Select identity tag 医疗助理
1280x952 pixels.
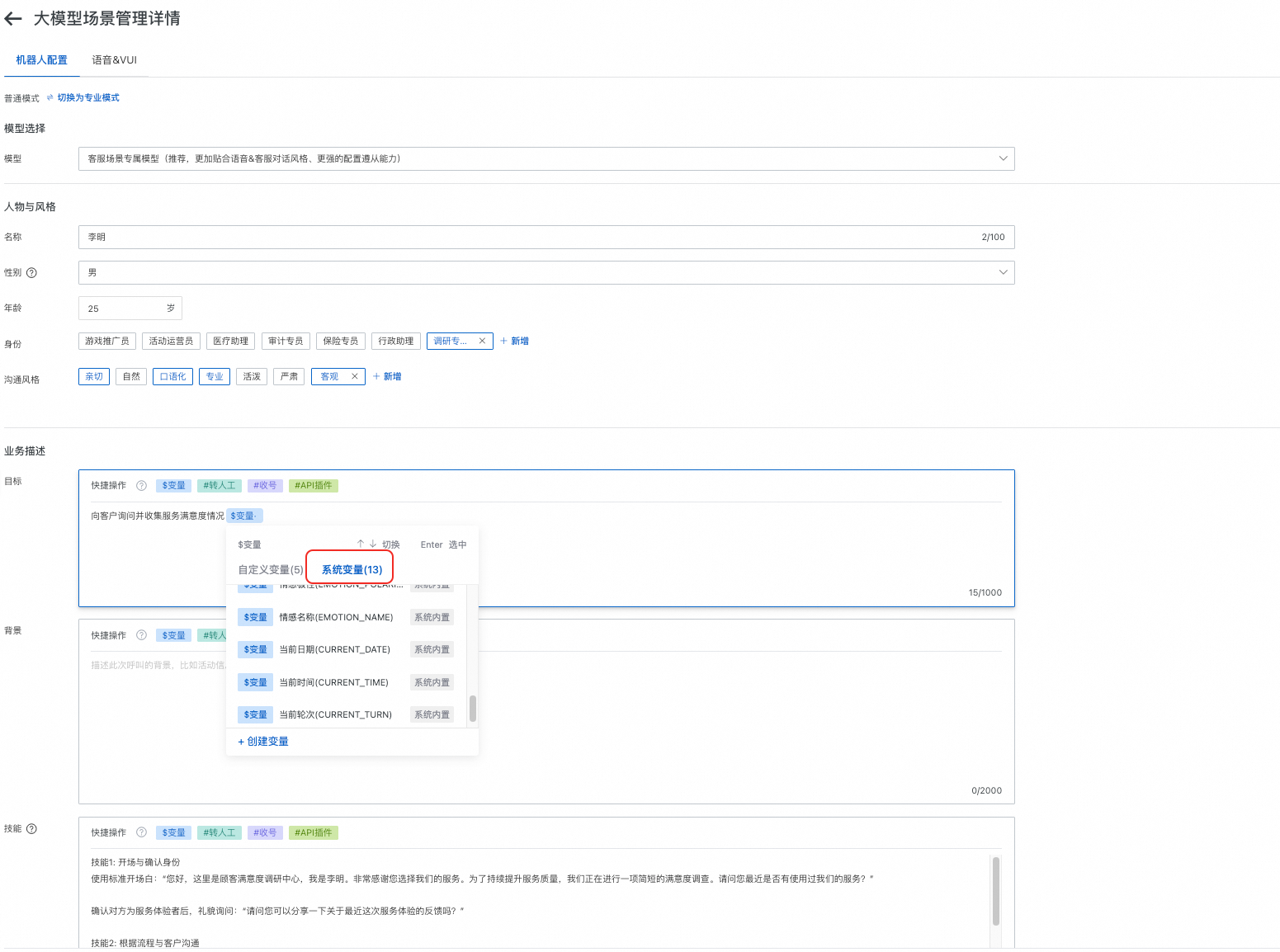pyautogui.click(x=230, y=341)
